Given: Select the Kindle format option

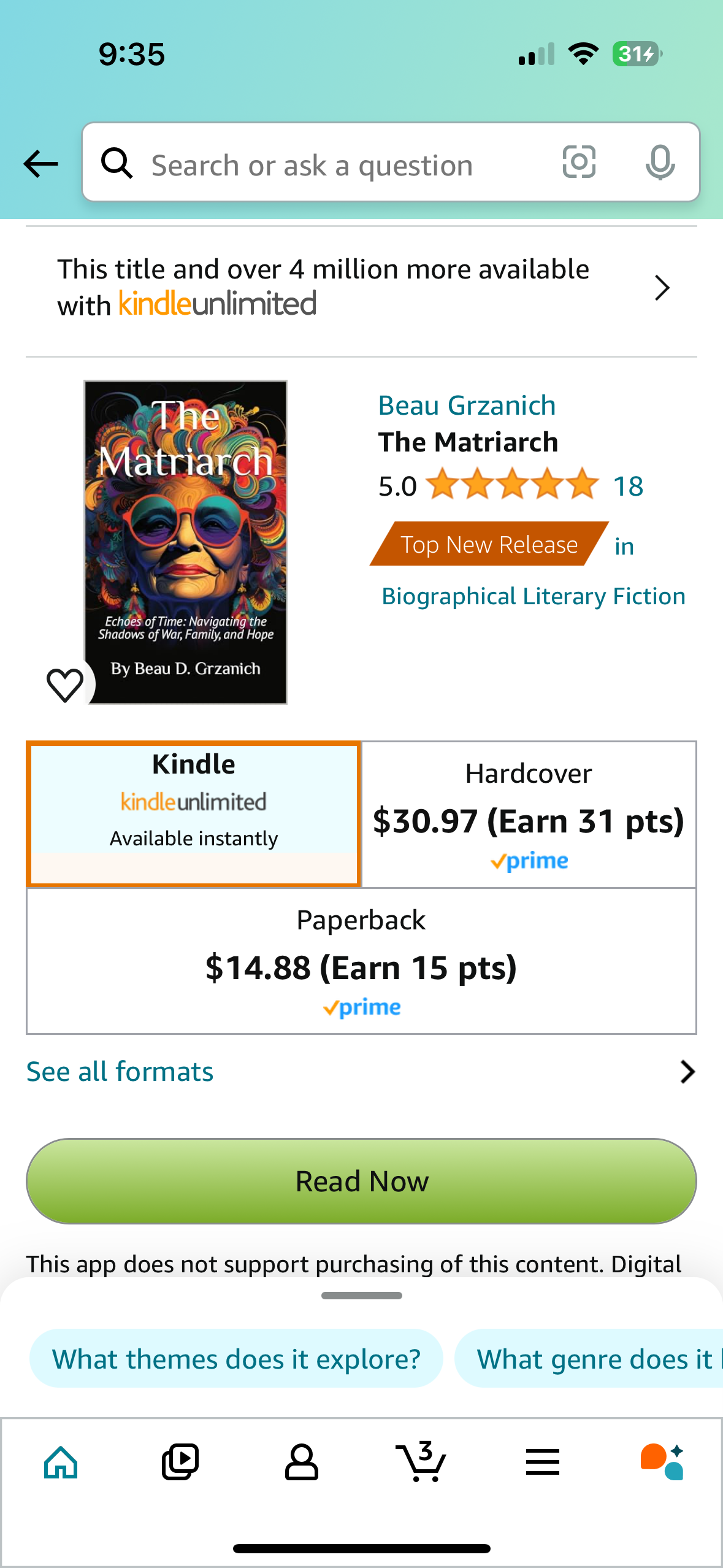Looking at the screenshot, I should (194, 813).
